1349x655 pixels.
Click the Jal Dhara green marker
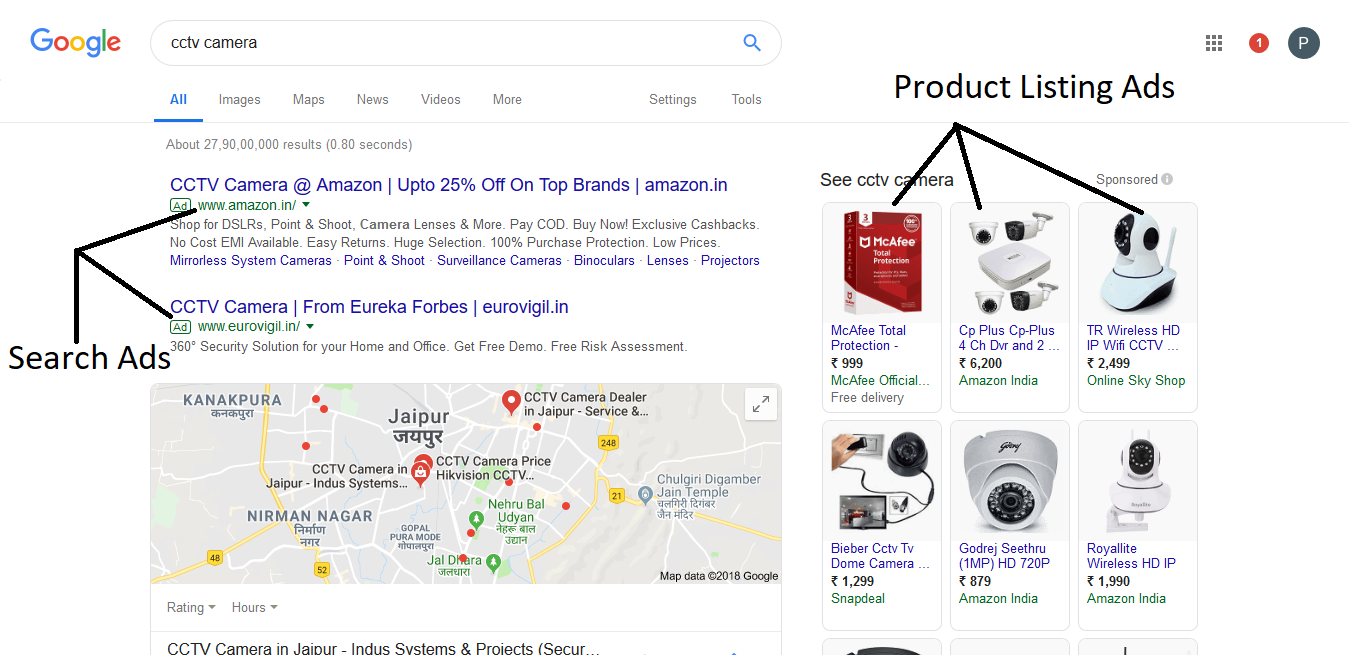tap(493, 563)
